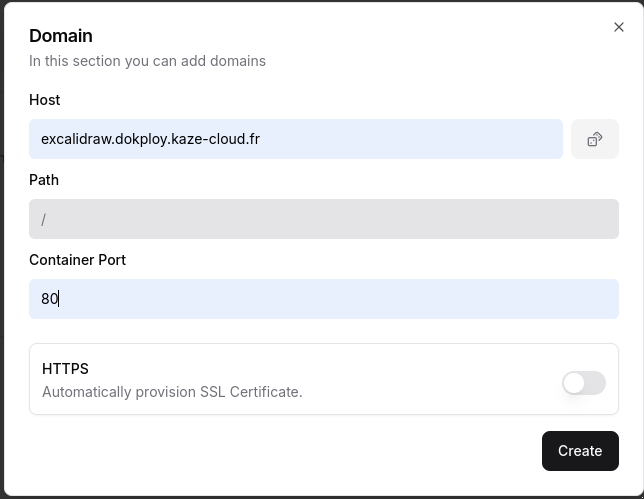Click blank area right of Host text
Image resolution: width=644 pixels, height=499 pixels.
coord(420,139)
